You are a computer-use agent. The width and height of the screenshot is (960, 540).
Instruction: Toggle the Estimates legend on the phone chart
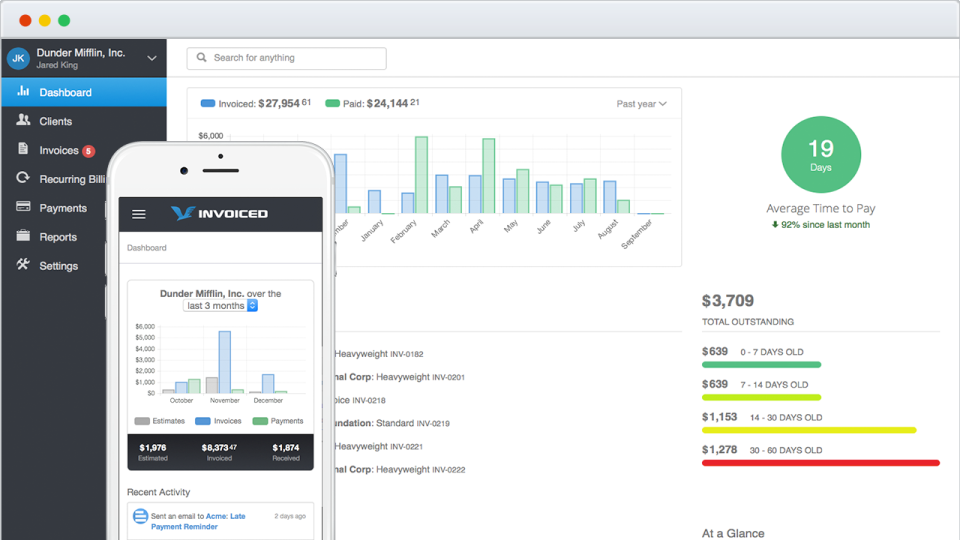(159, 421)
